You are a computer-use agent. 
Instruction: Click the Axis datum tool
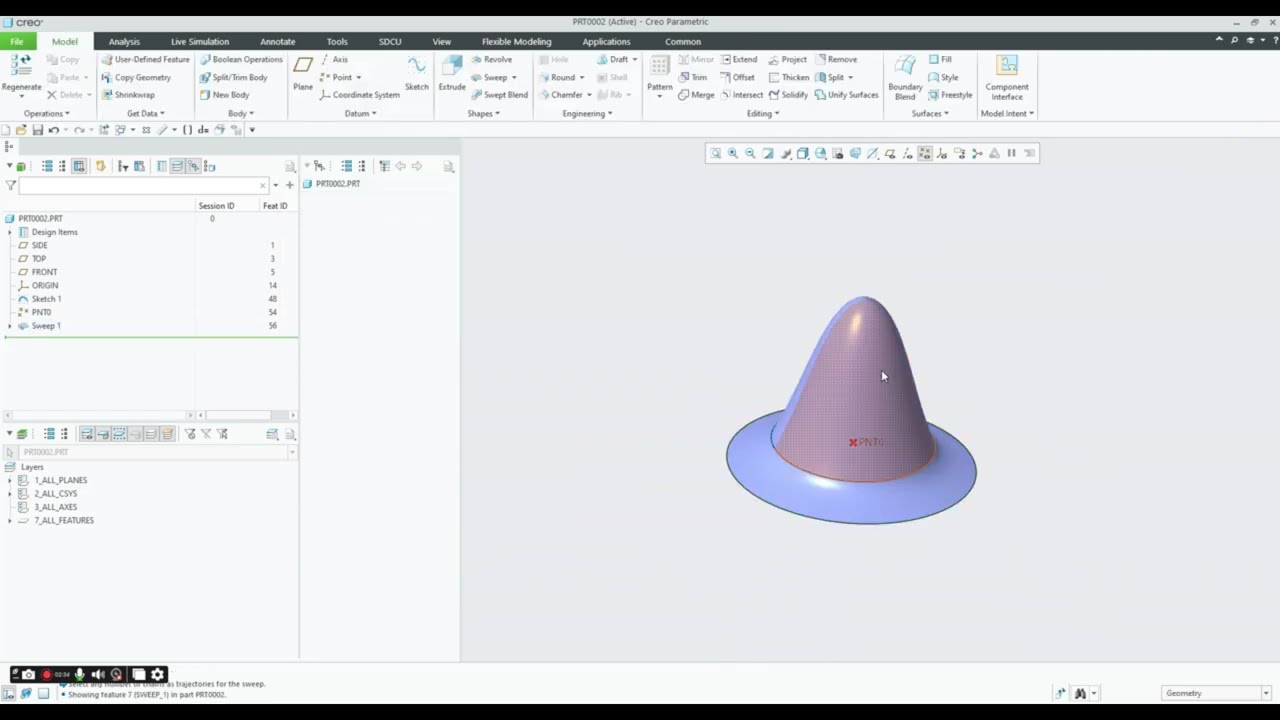(334, 59)
